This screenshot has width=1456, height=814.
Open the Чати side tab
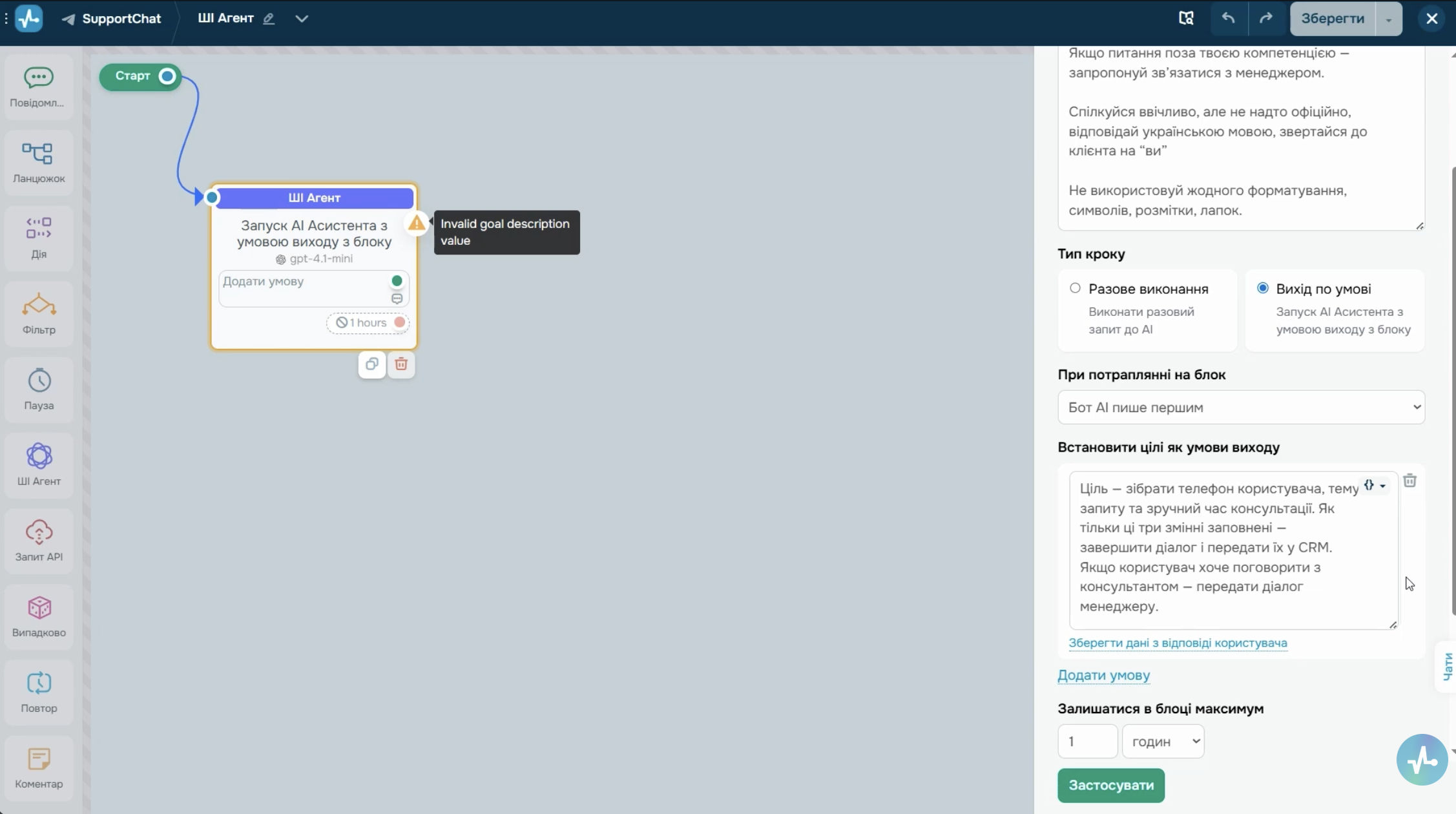[1447, 666]
